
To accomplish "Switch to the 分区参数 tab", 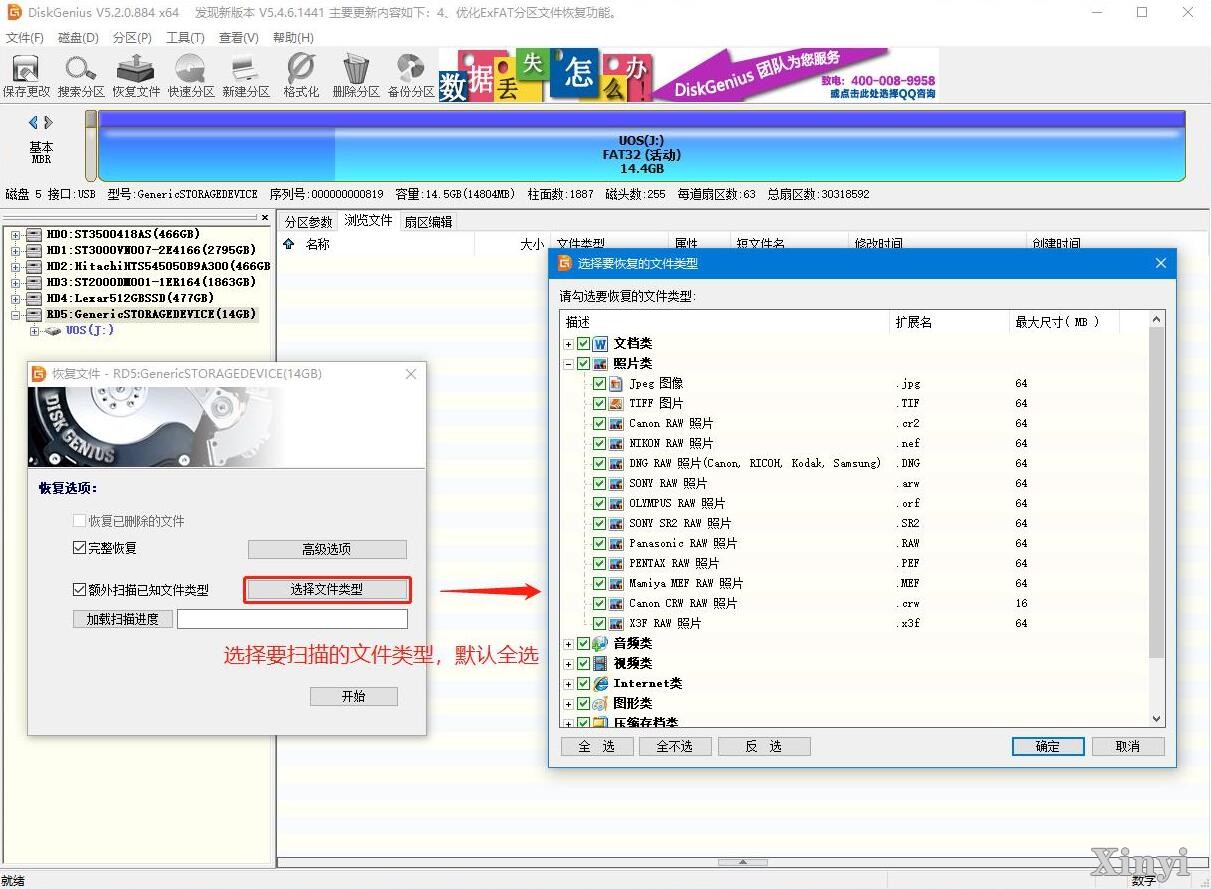I will [x=308, y=222].
